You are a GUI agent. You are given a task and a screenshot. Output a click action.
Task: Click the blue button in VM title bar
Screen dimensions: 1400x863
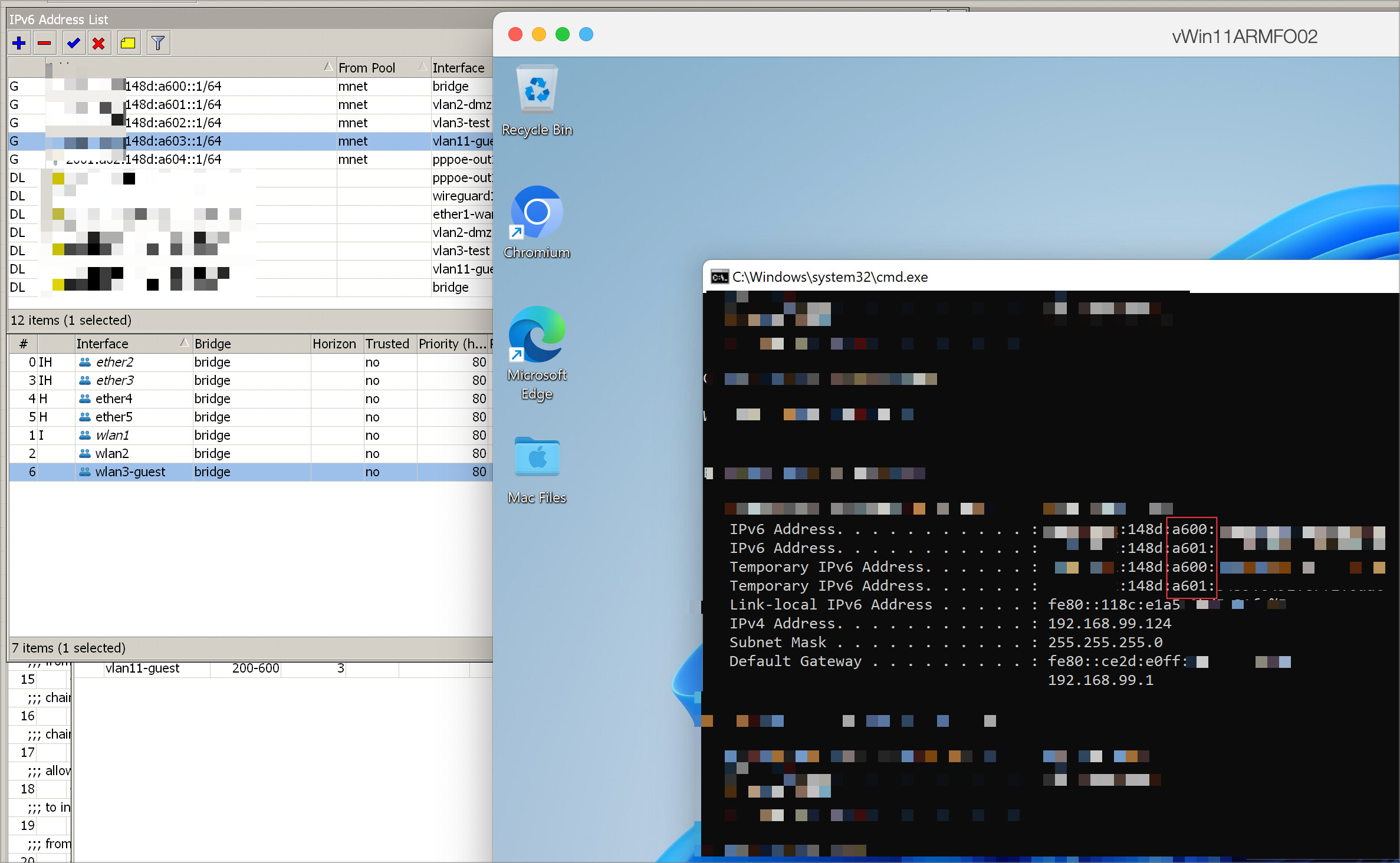click(x=586, y=35)
